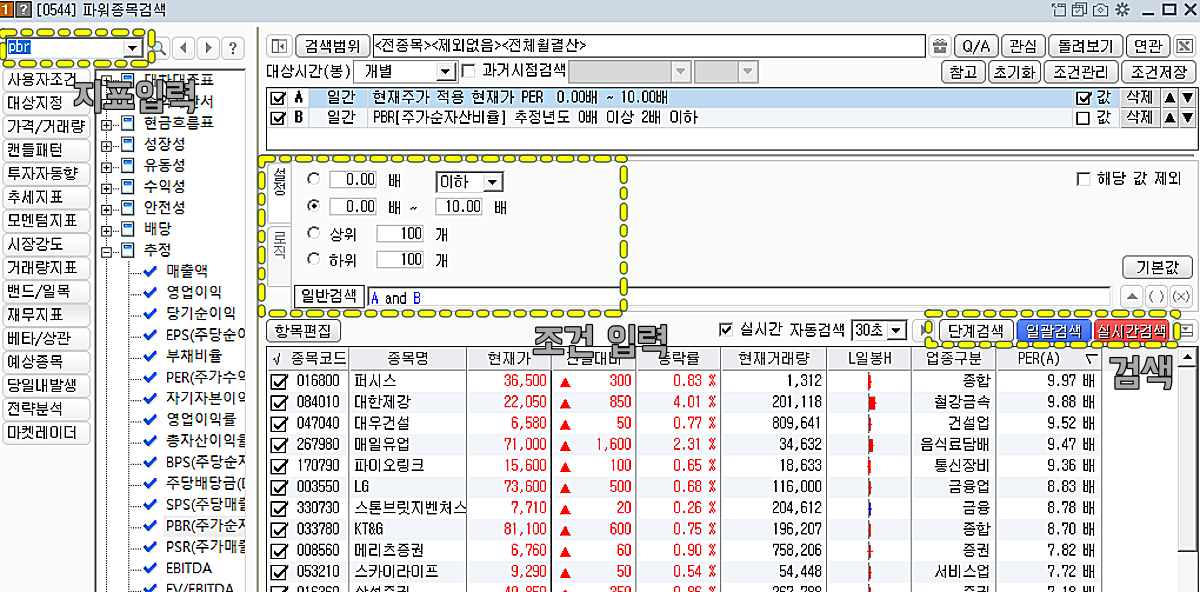Click the 현금흐름표 document icon
Viewport: 1200px width, 592px height.
click(x=127, y=125)
